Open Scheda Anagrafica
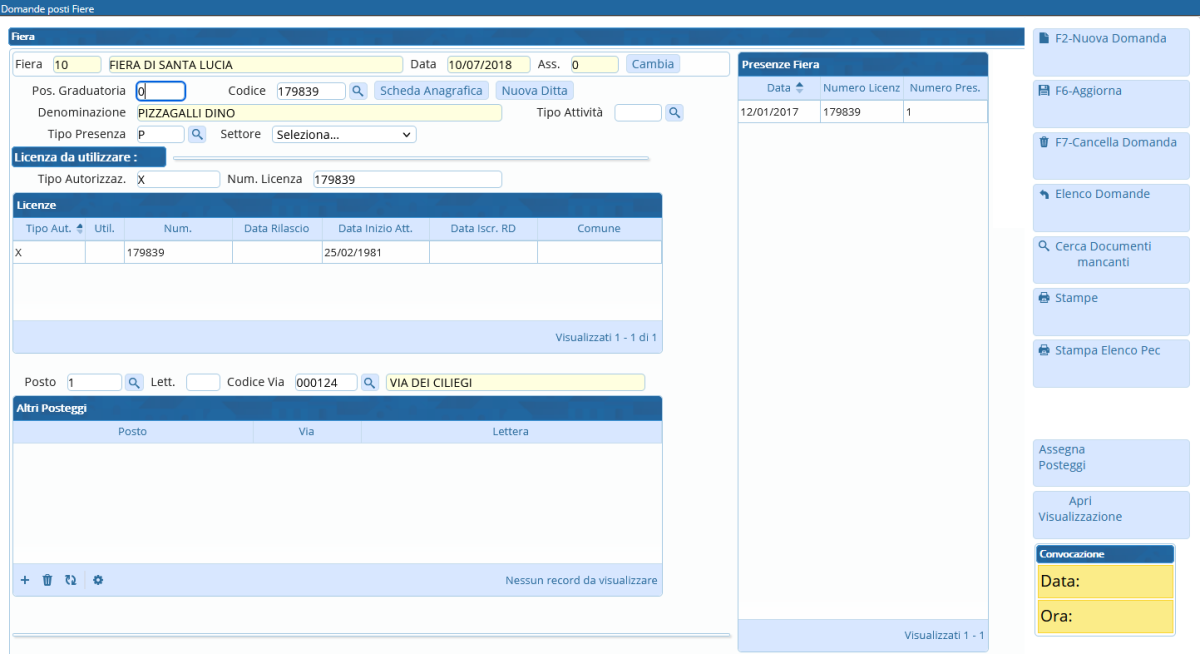 (x=432, y=91)
